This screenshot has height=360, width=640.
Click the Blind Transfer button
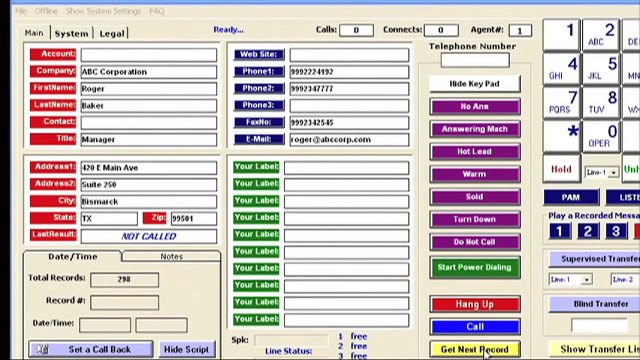pos(595,304)
